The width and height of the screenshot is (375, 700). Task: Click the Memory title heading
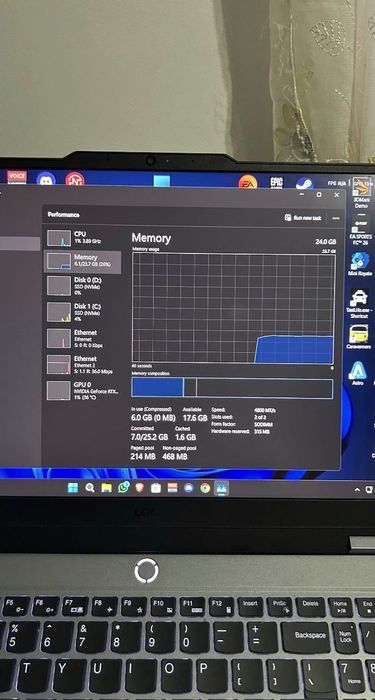click(151, 238)
